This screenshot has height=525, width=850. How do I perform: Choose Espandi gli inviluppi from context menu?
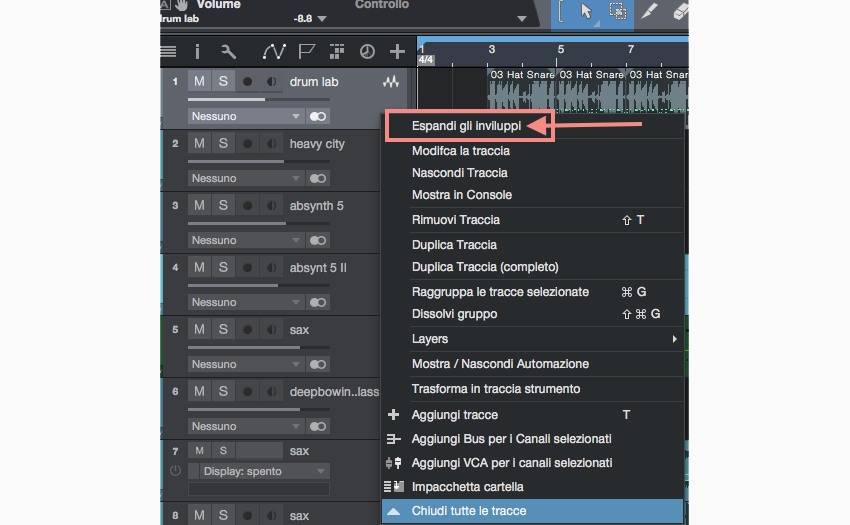466,126
